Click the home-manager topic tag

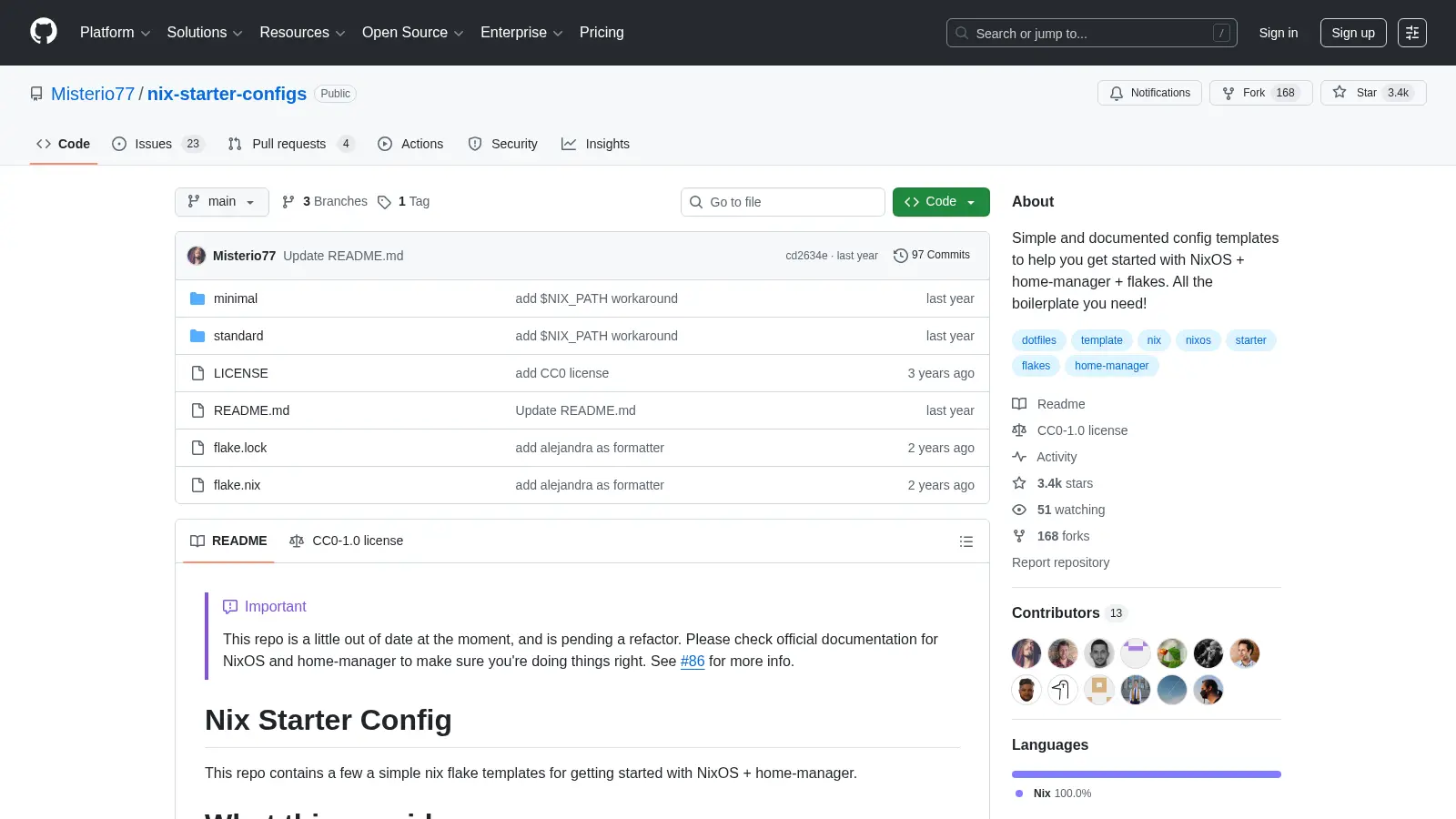1111,366
